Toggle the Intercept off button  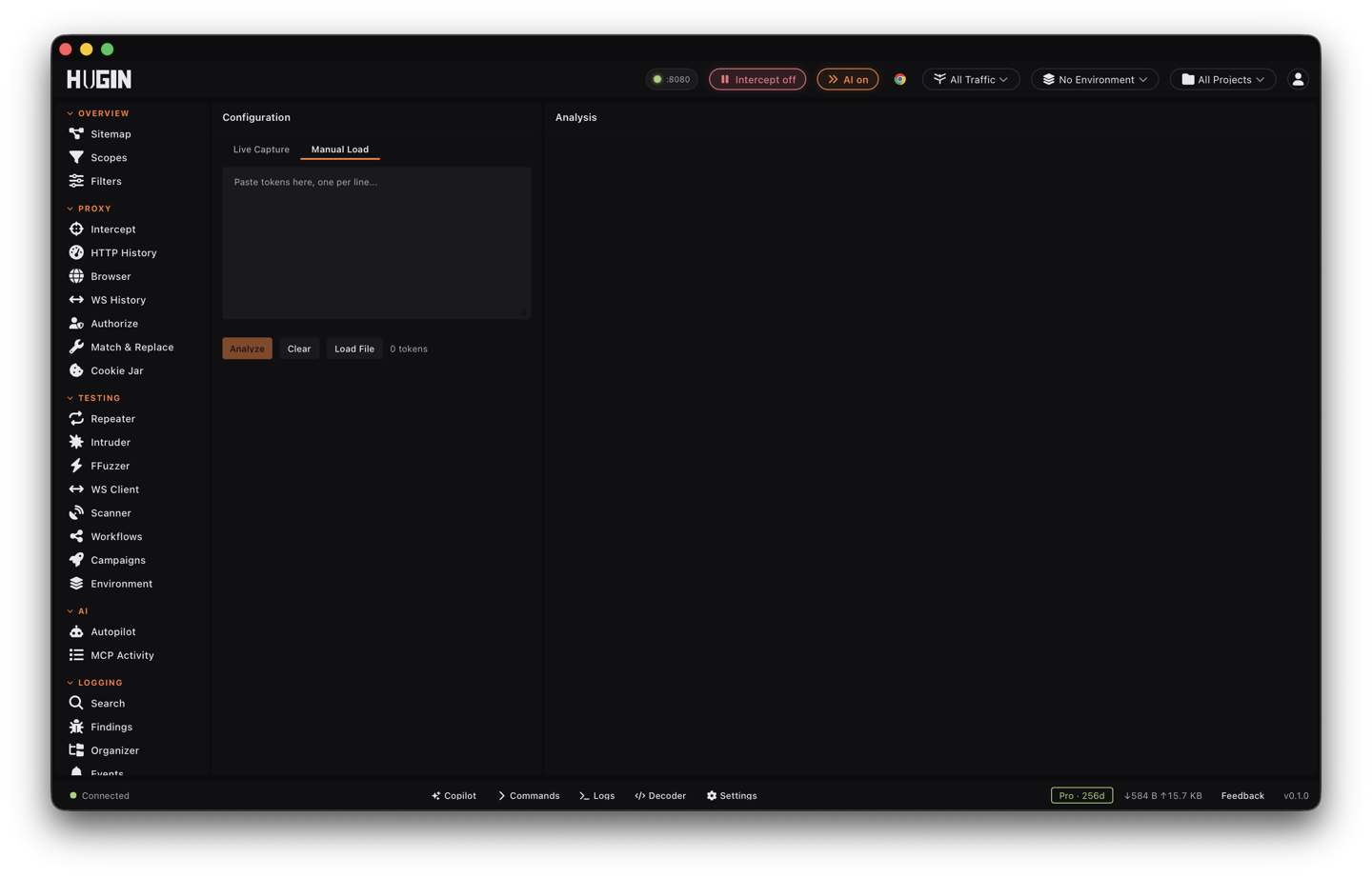[x=757, y=79]
